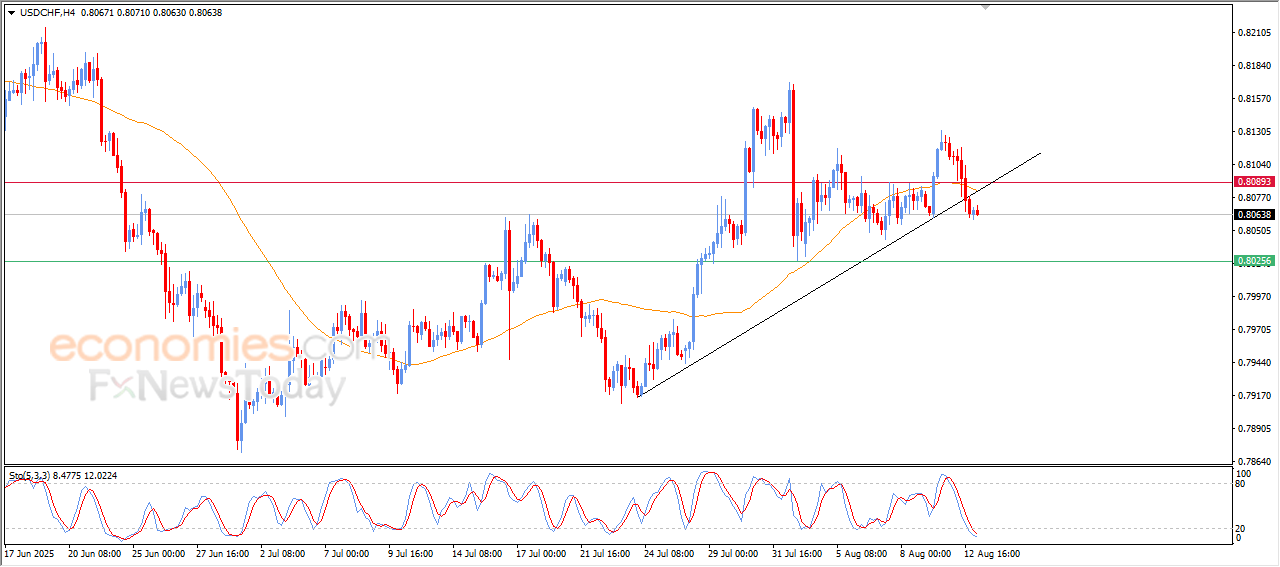Click the 0.79440 price axis label

coord(1254,363)
